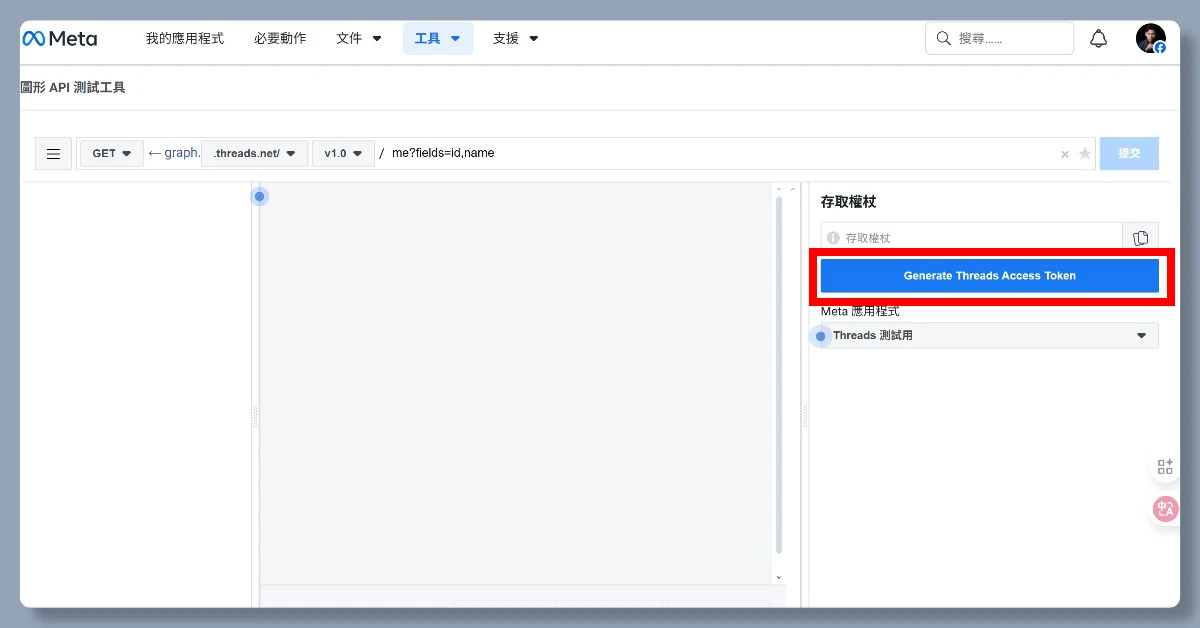The image size is (1200, 628).
Task: Click the 存取權杖 section heading
Action: coord(848,202)
